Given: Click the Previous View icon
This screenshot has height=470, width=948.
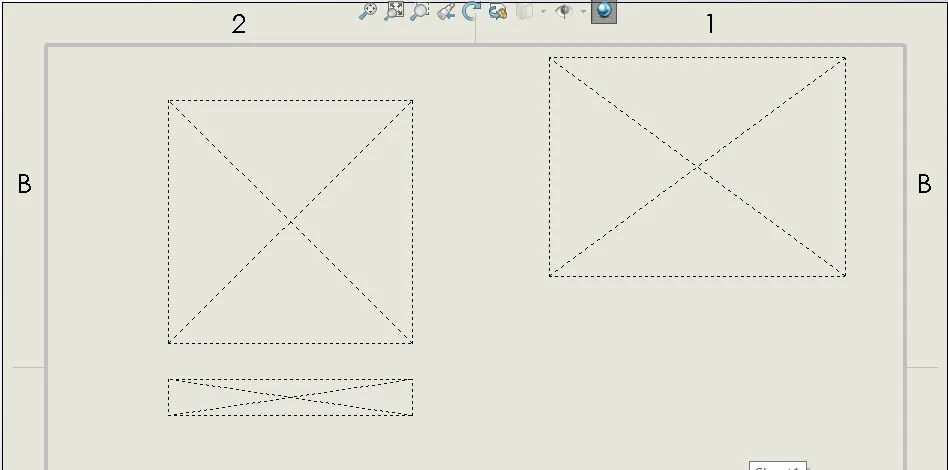Looking at the screenshot, I should coord(446,11).
